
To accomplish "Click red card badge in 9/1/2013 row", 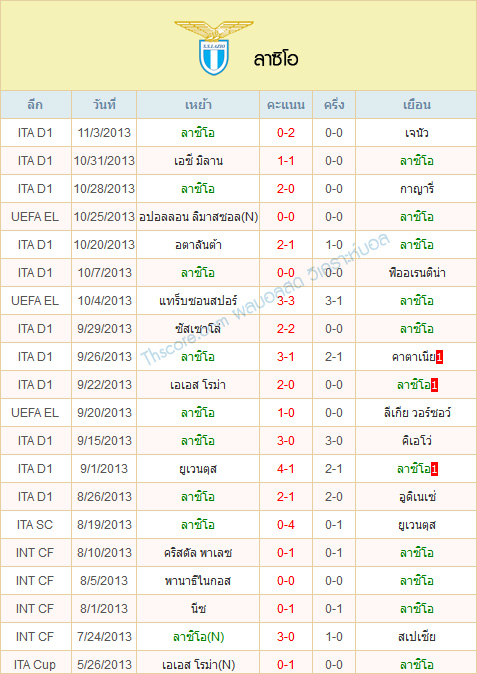I will pyautogui.click(x=434, y=469).
